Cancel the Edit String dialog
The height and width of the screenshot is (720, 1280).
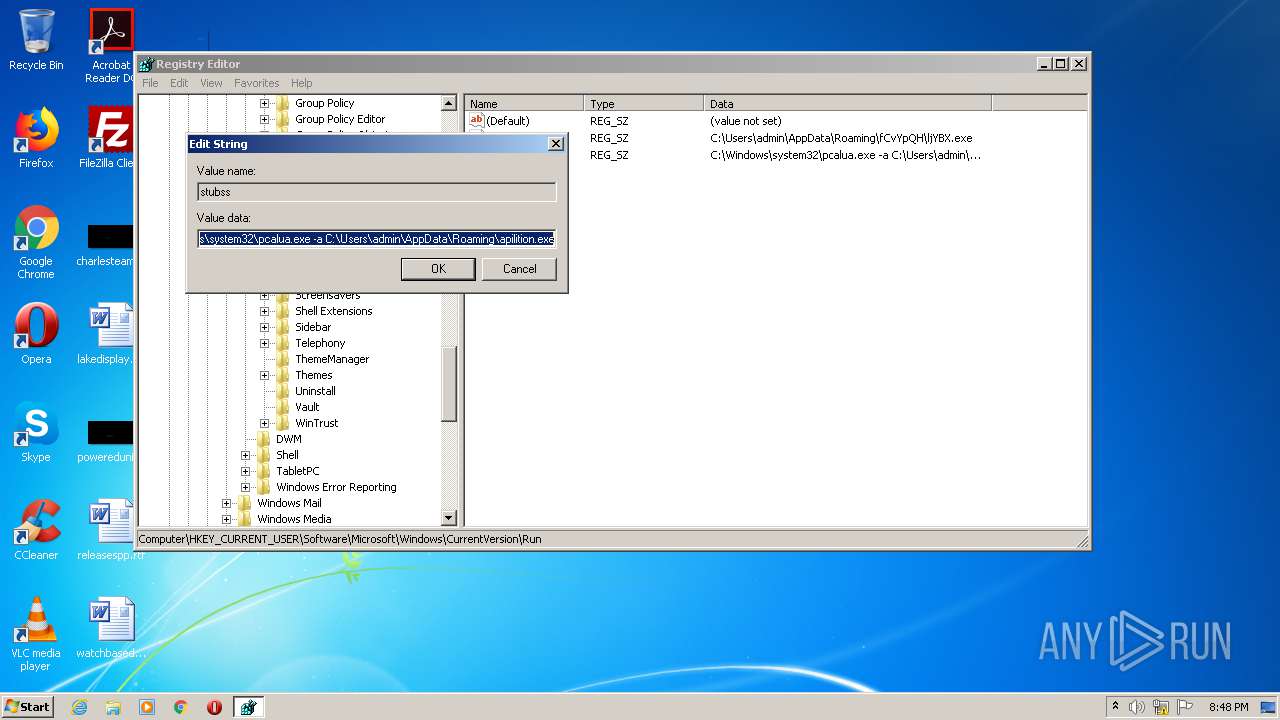point(519,269)
